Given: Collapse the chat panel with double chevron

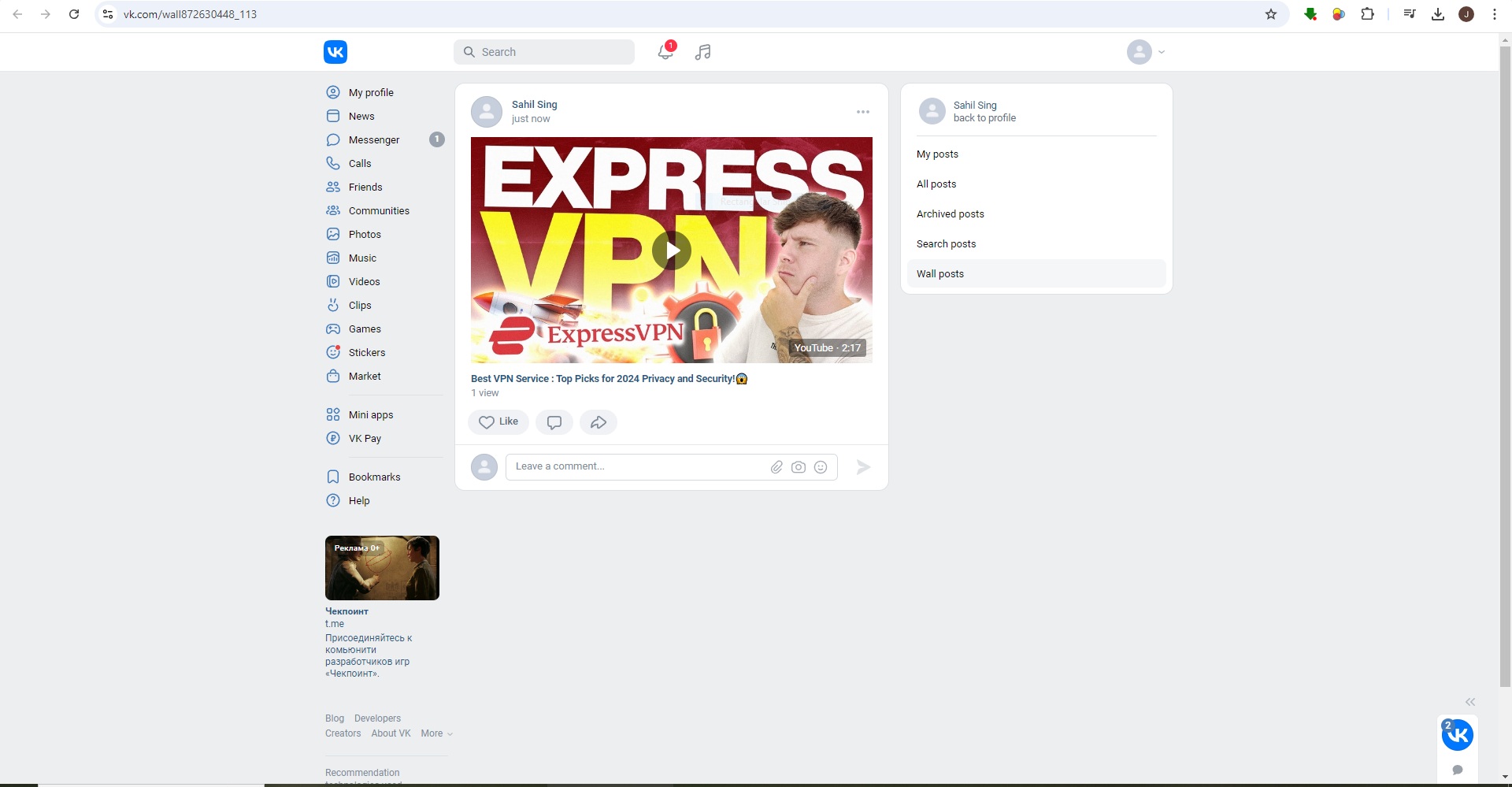Looking at the screenshot, I should tap(1470, 702).
